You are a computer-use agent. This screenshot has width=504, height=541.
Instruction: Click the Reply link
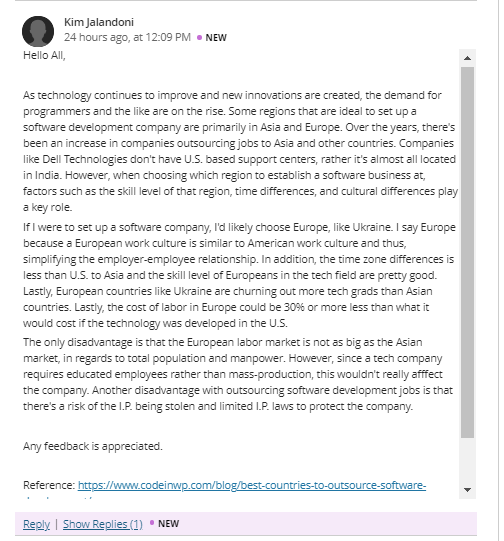37,524
